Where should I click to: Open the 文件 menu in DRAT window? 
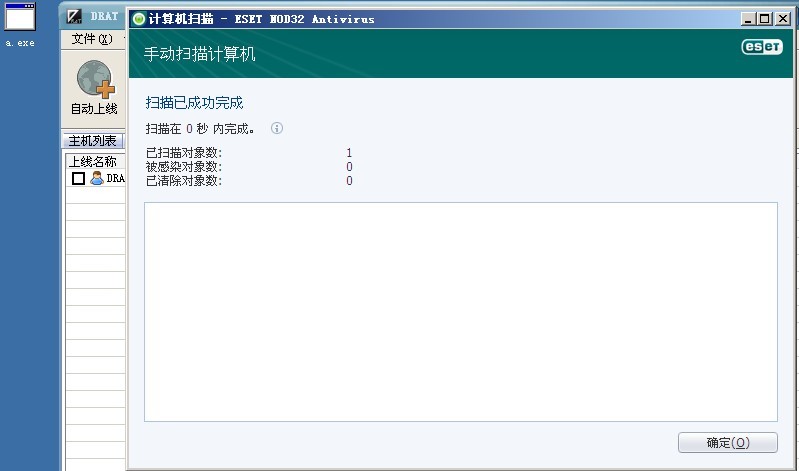(92, 39)
